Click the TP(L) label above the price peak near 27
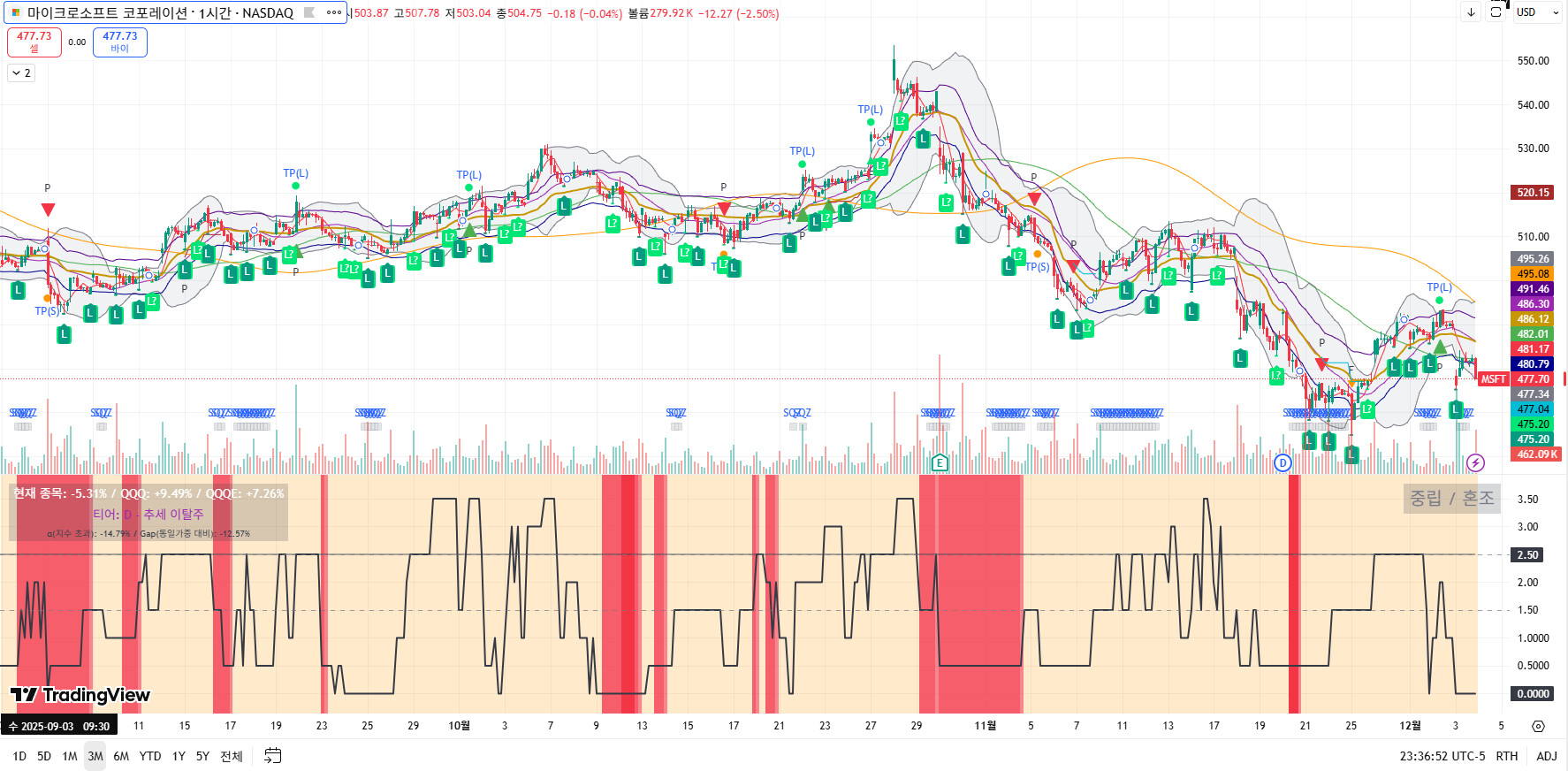The height and width of the screenshot is (771, 1568). (x=871, y=110)
